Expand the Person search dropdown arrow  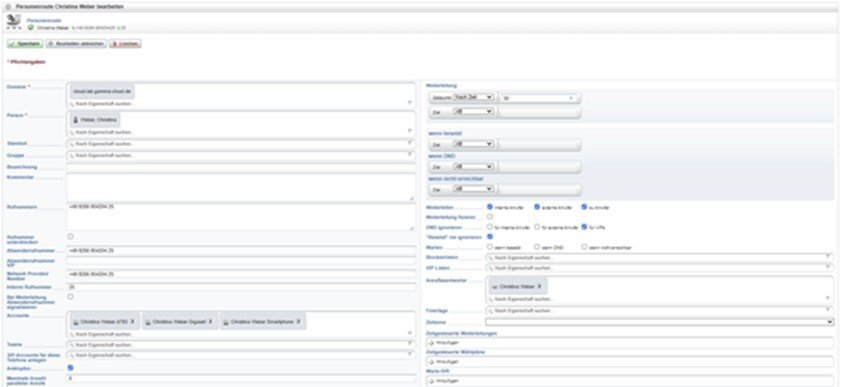point(410,131)
